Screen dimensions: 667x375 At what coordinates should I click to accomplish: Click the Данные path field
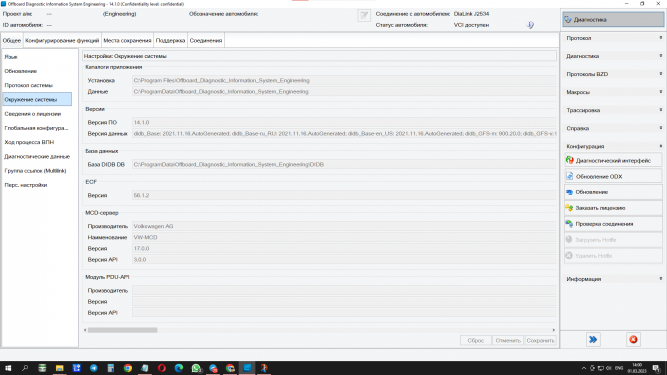[344, 91]
